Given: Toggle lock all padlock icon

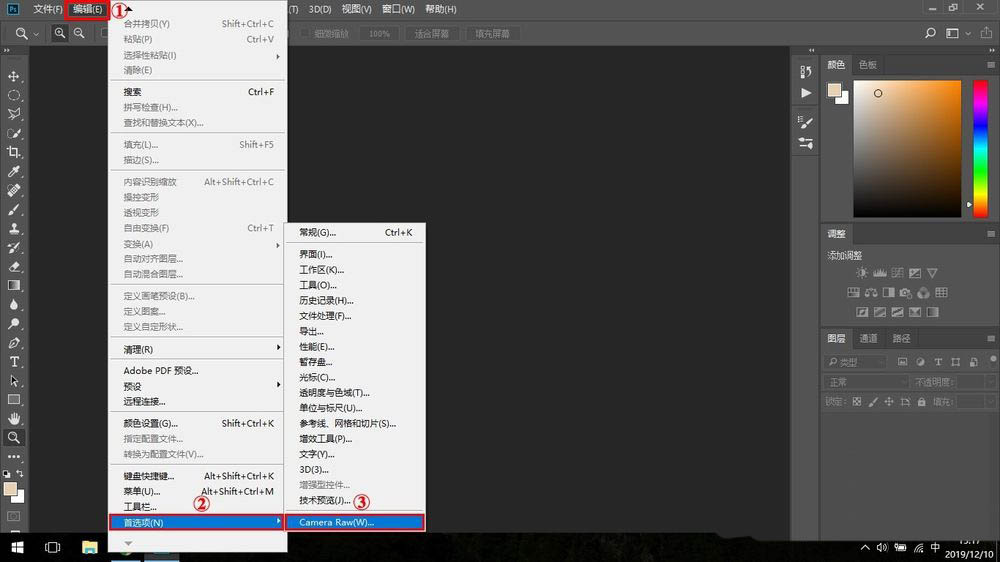Looking at the screenshot, I should (922, 402).
